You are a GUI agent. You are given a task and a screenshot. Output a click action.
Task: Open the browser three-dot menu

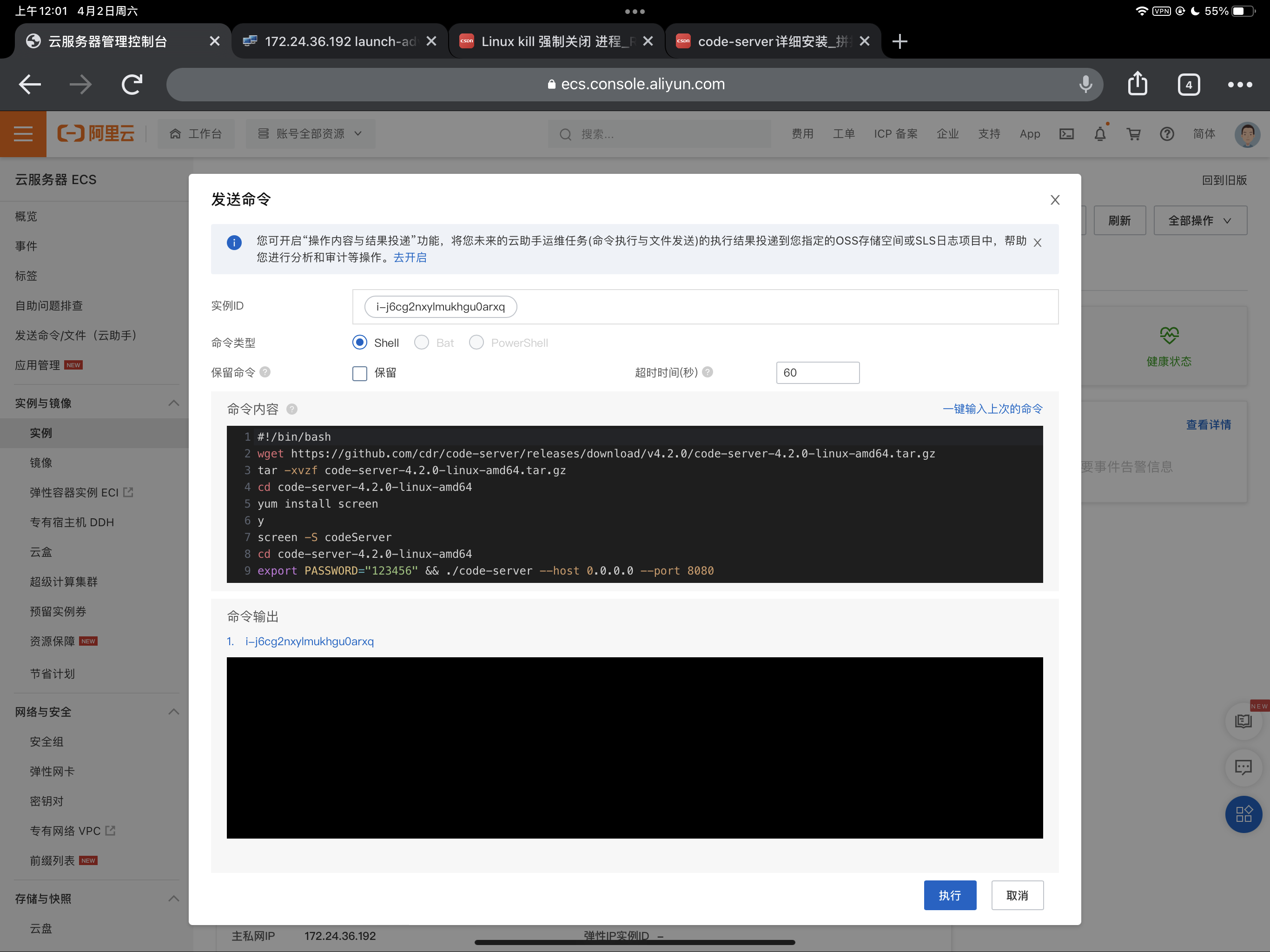[x=1240, y=85]
